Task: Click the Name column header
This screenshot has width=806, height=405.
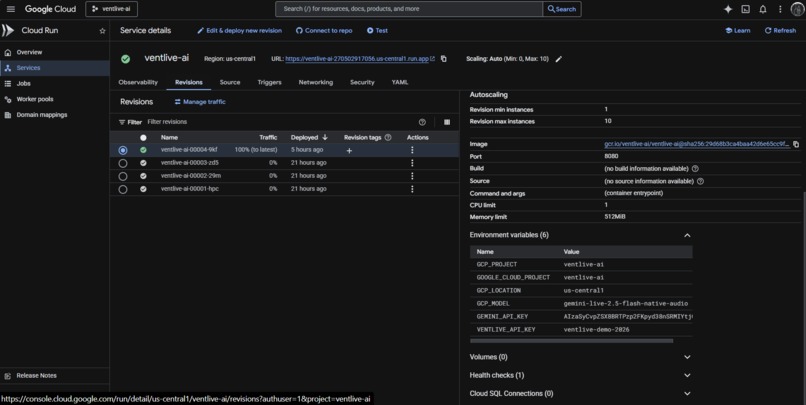Action: tap(169, 138)
